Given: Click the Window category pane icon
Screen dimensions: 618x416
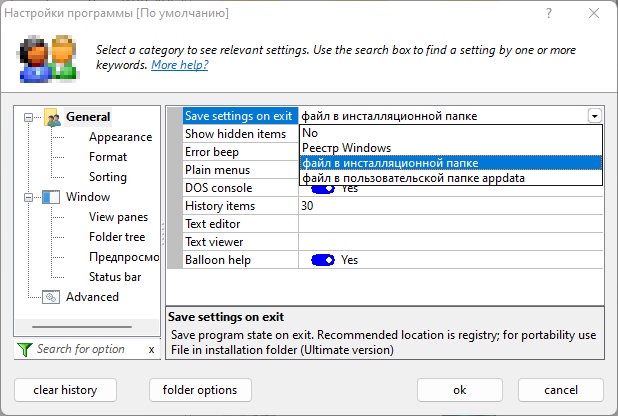Looking at the screenshot, I should [52, 197].
